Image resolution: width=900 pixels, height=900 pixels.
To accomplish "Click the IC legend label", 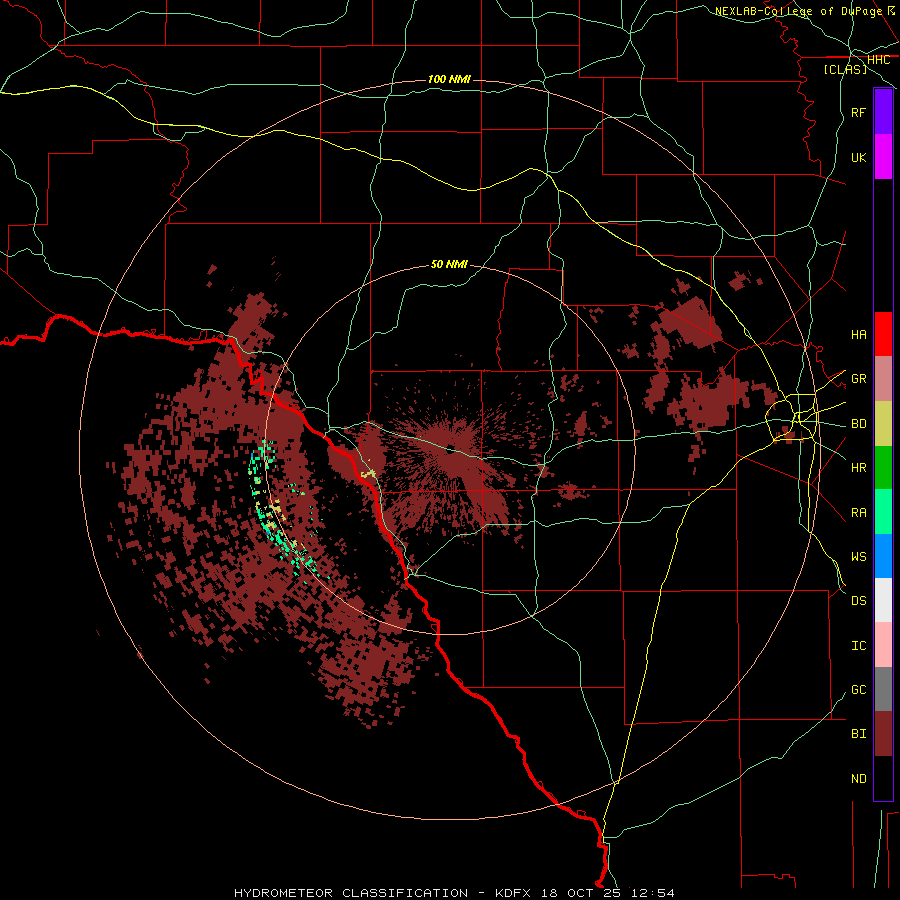I will [858, 645].
